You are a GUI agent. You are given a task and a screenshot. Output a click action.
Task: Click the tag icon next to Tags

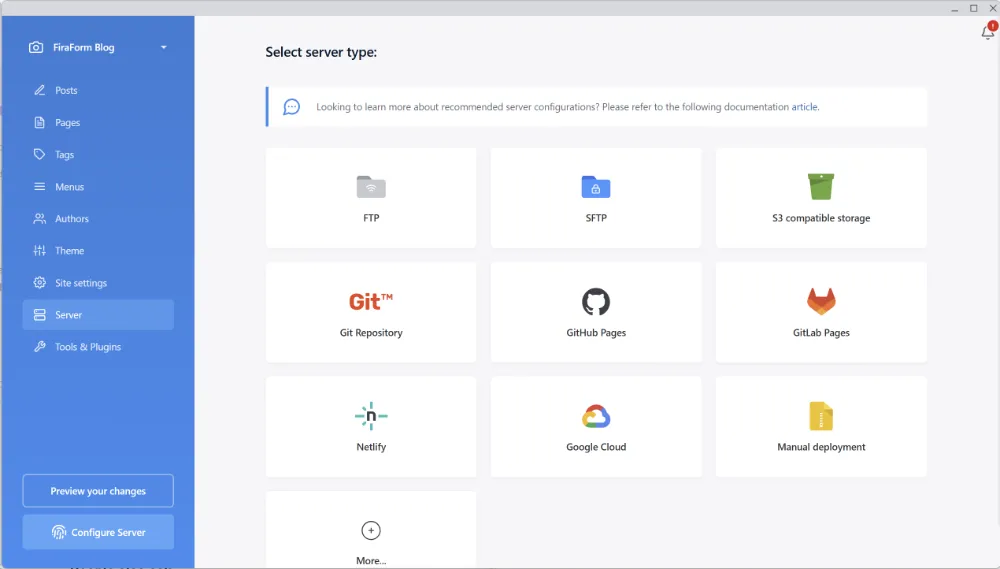(40, 154)
